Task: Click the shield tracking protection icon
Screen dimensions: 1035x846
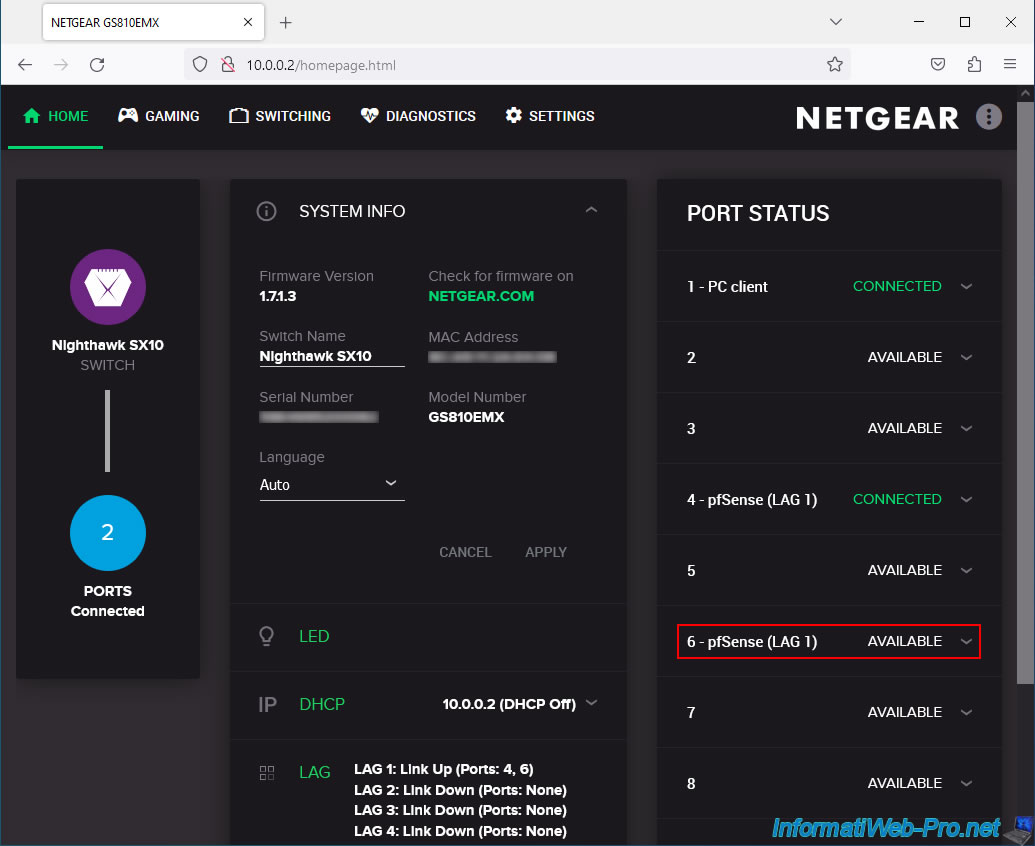Action: [x=200, y=65]
